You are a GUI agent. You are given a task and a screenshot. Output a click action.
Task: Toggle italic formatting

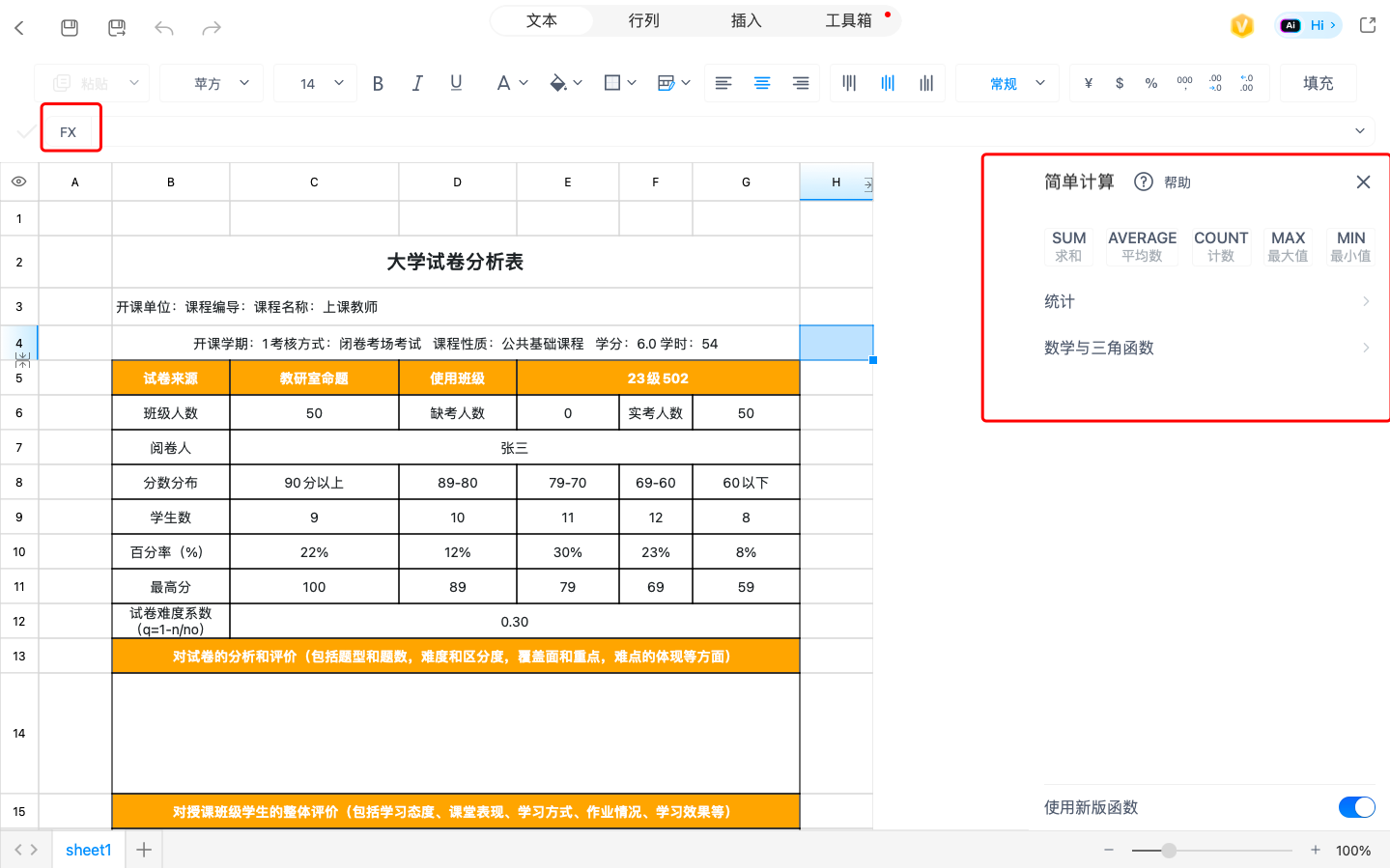(x=417, y=84)
